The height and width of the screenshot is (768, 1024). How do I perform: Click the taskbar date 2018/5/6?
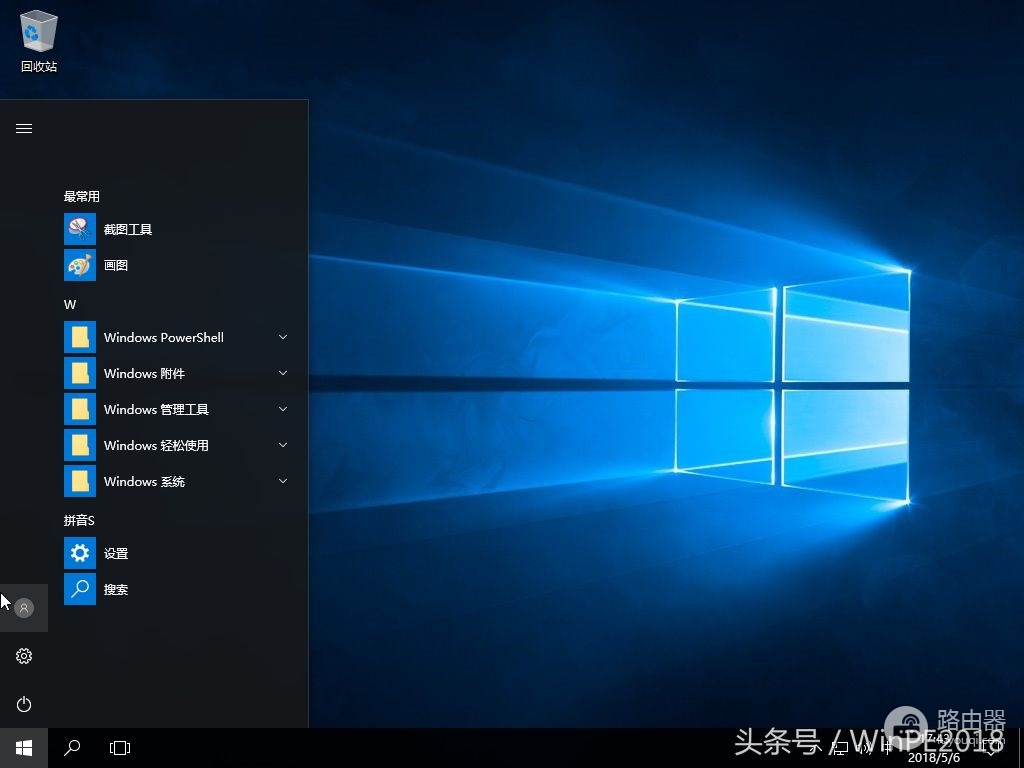pos(934,758)
